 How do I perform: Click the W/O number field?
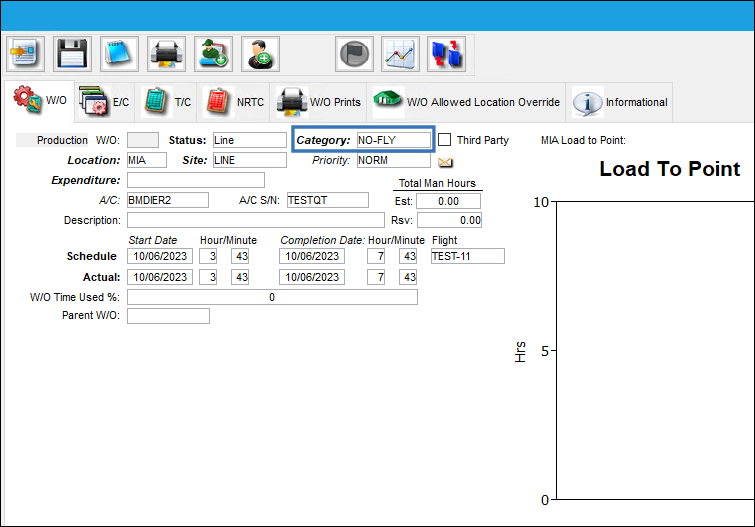(x=143, y=140)
